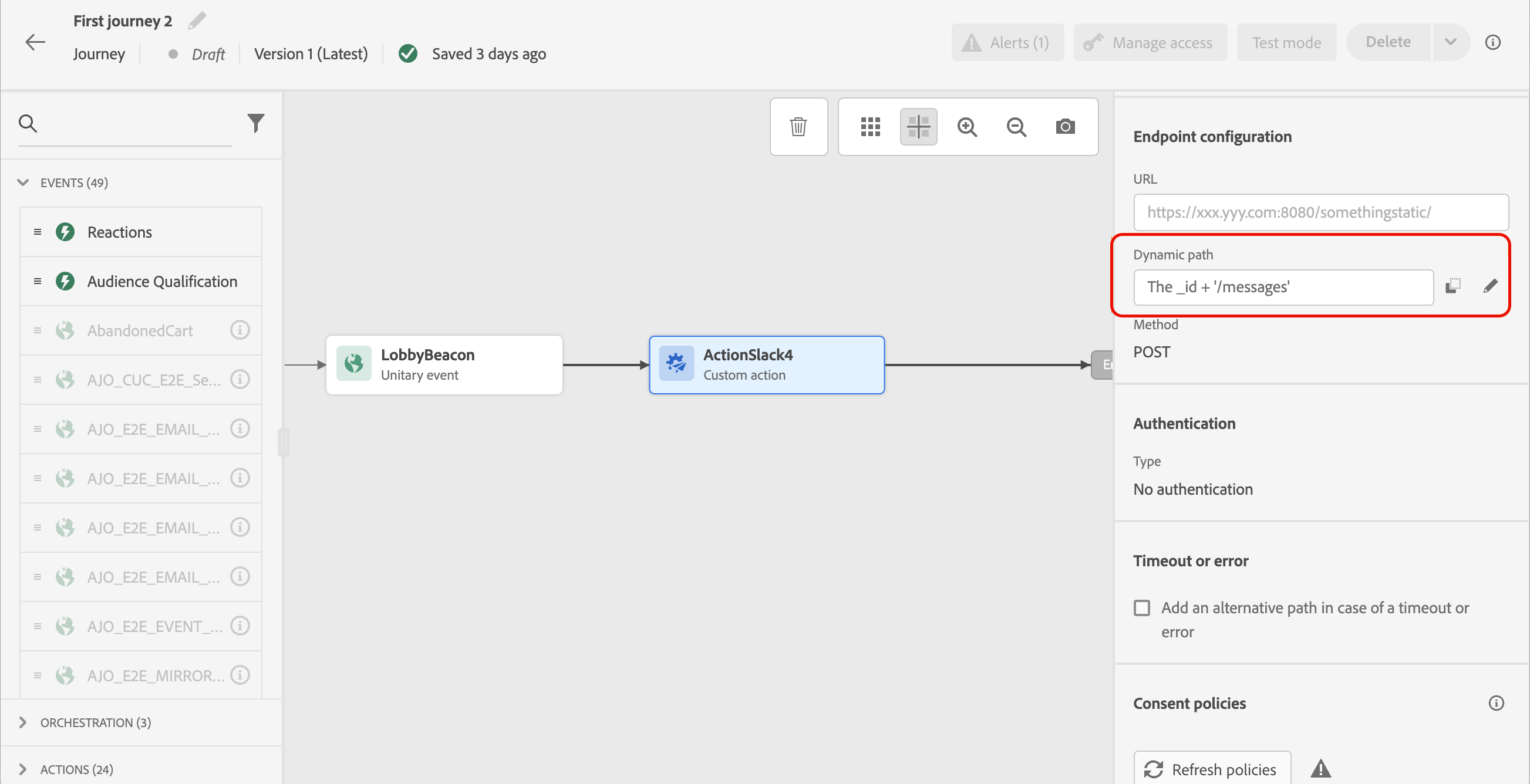
Task: Click the trash delete icon on canvas toolbar
Action: click(x=798, y=126)
